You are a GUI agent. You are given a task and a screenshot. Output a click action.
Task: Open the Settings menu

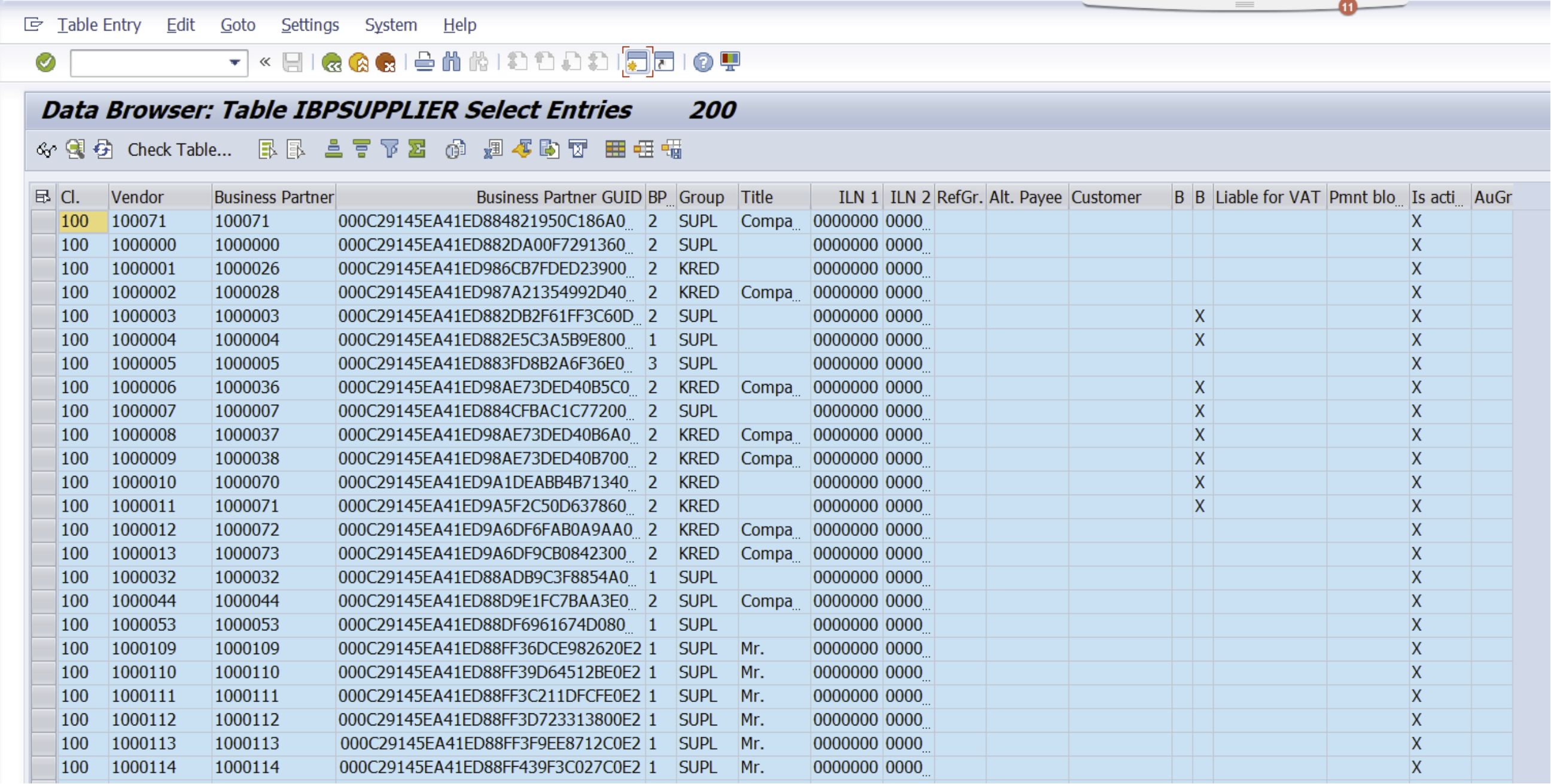pos(310,25)
